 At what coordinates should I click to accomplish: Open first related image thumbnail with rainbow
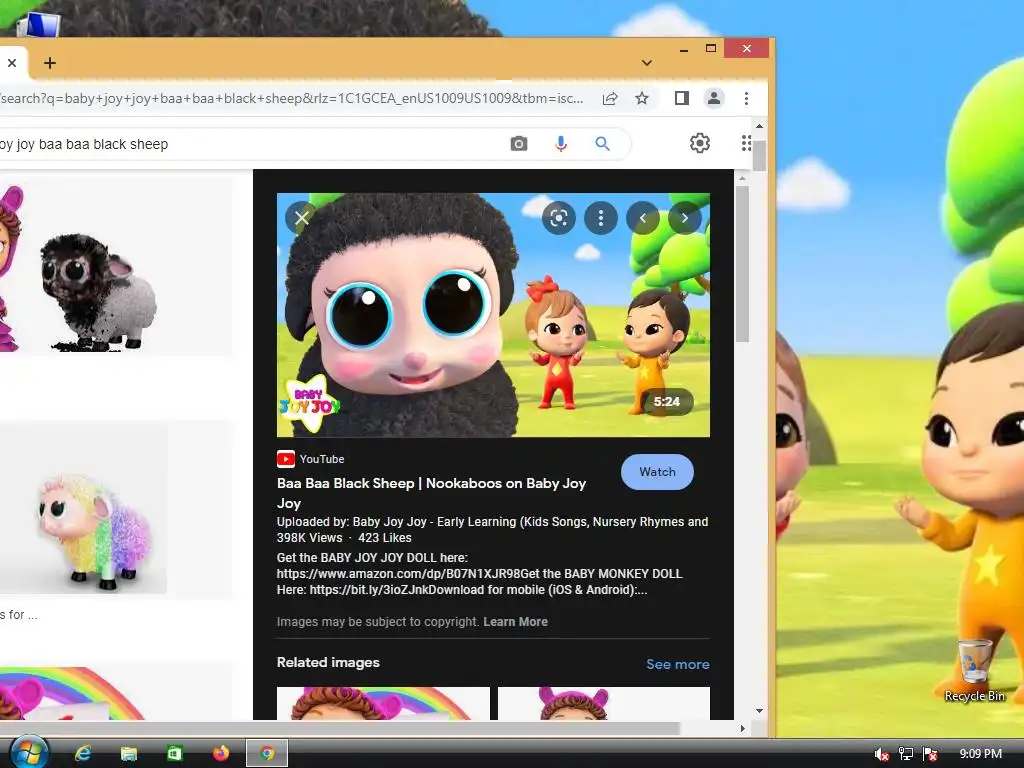383,703
